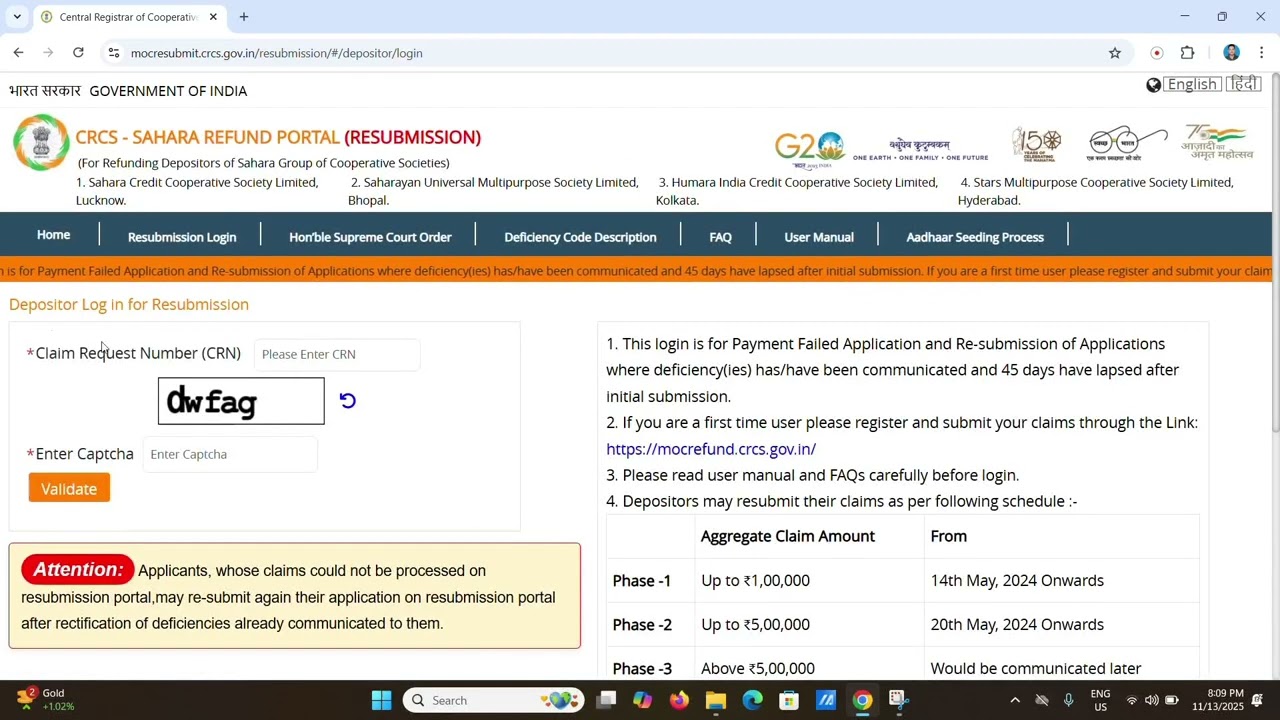Image resolution: width=1280 pixels, height=720 pixels.
Task: Open the clock showing 8:09 PM
Action: click(1217, 700)
